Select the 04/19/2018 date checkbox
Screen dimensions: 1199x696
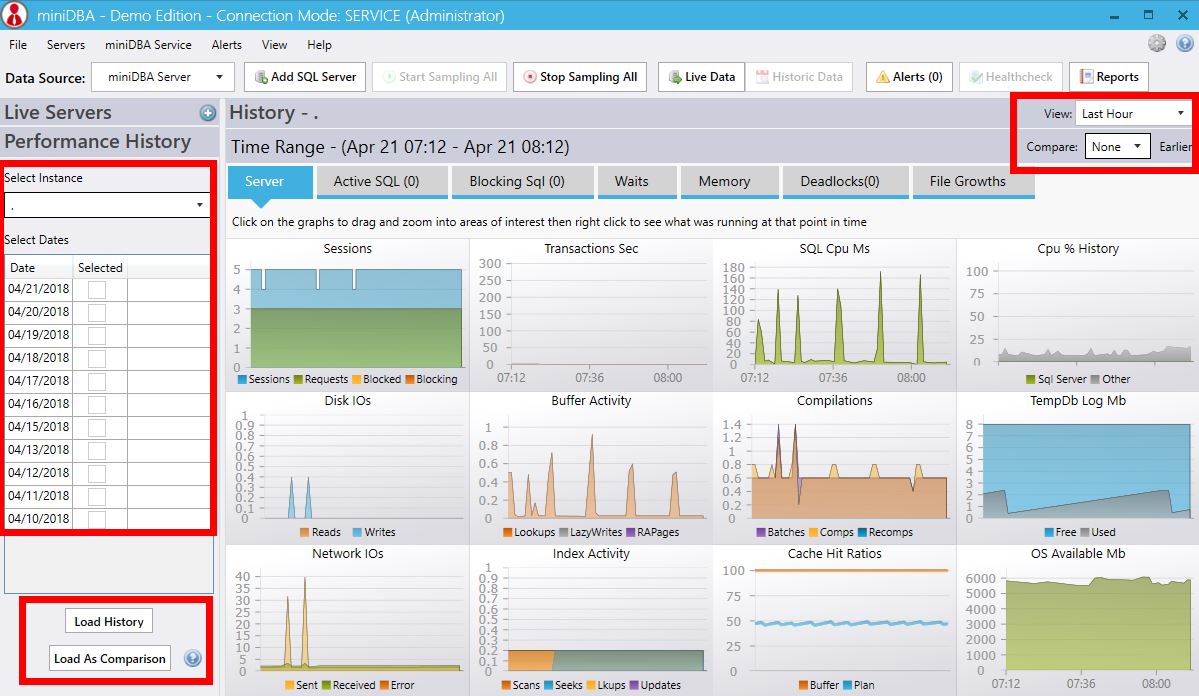(x=97, y=336)
